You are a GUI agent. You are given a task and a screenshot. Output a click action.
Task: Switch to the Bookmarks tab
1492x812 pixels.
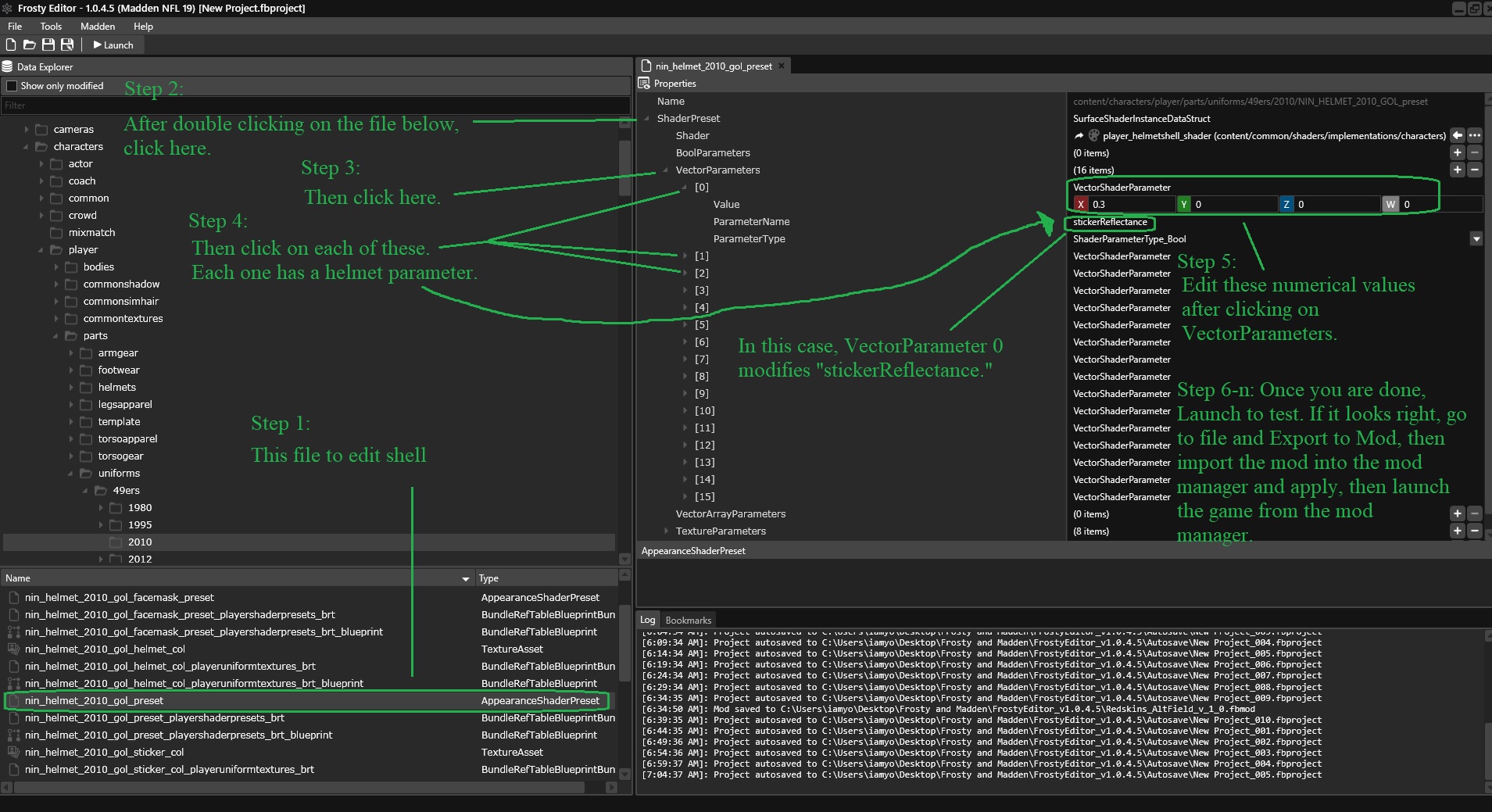(x=689, y=620)
